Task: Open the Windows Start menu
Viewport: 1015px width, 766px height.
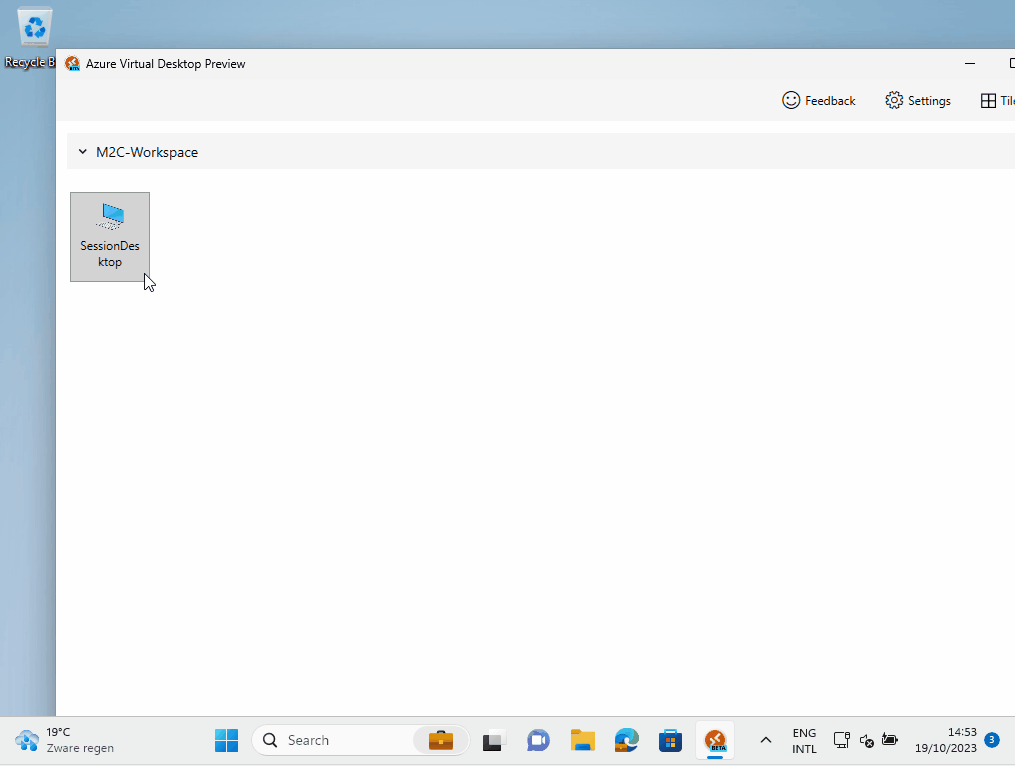Action: click(x=227, y=740)
